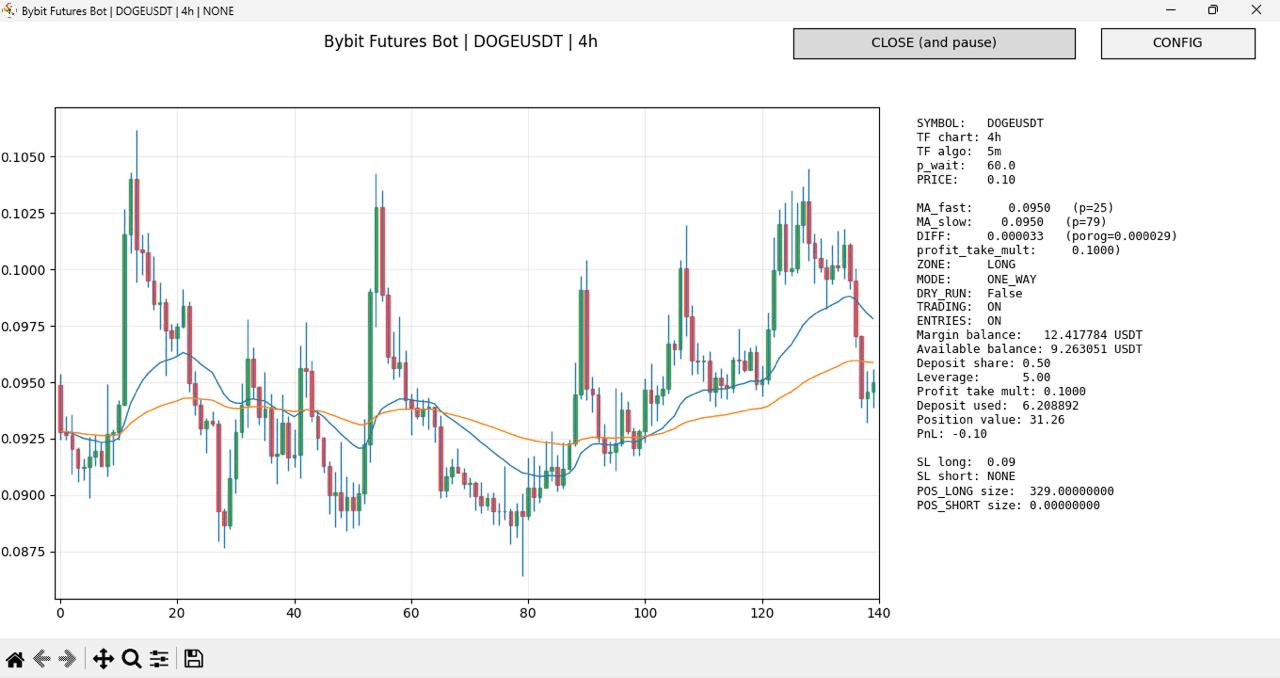This screenshot has height=678, width=1280.
Task: Click the 0.0900 y-axis tick label
Action: [24, 495]
